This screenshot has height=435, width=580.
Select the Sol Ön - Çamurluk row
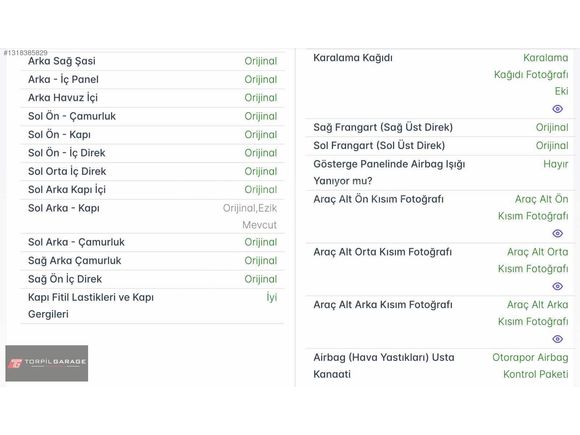[152, 117]
